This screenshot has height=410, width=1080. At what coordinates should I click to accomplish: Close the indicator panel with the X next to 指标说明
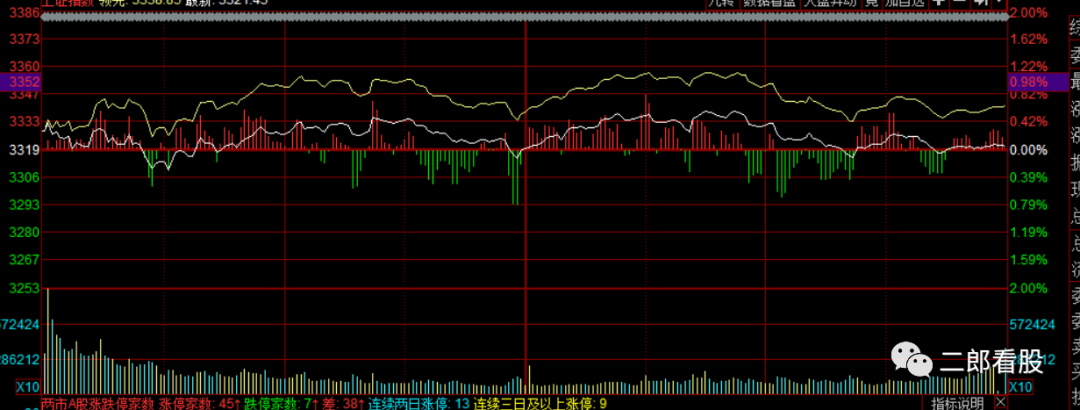pyautogui.click(x=1001, y=402)
